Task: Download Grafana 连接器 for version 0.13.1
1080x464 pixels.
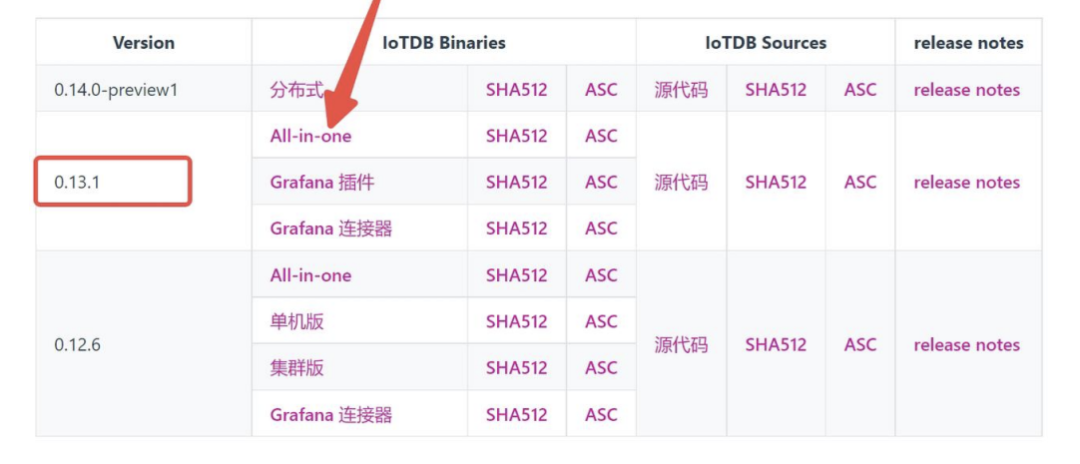Action: pos(330,228)
